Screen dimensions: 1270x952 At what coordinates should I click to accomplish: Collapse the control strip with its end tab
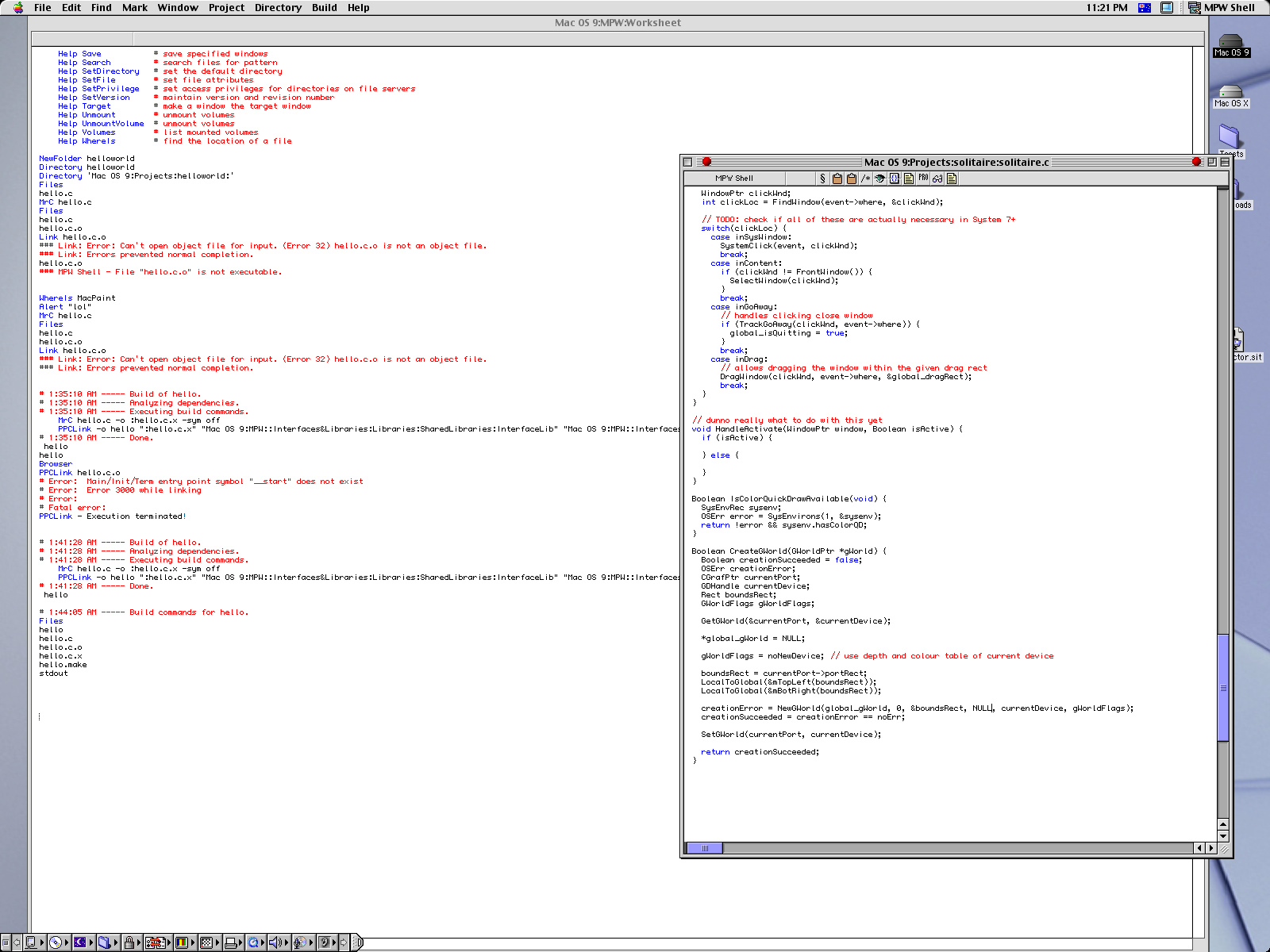[x=357, y=942]
